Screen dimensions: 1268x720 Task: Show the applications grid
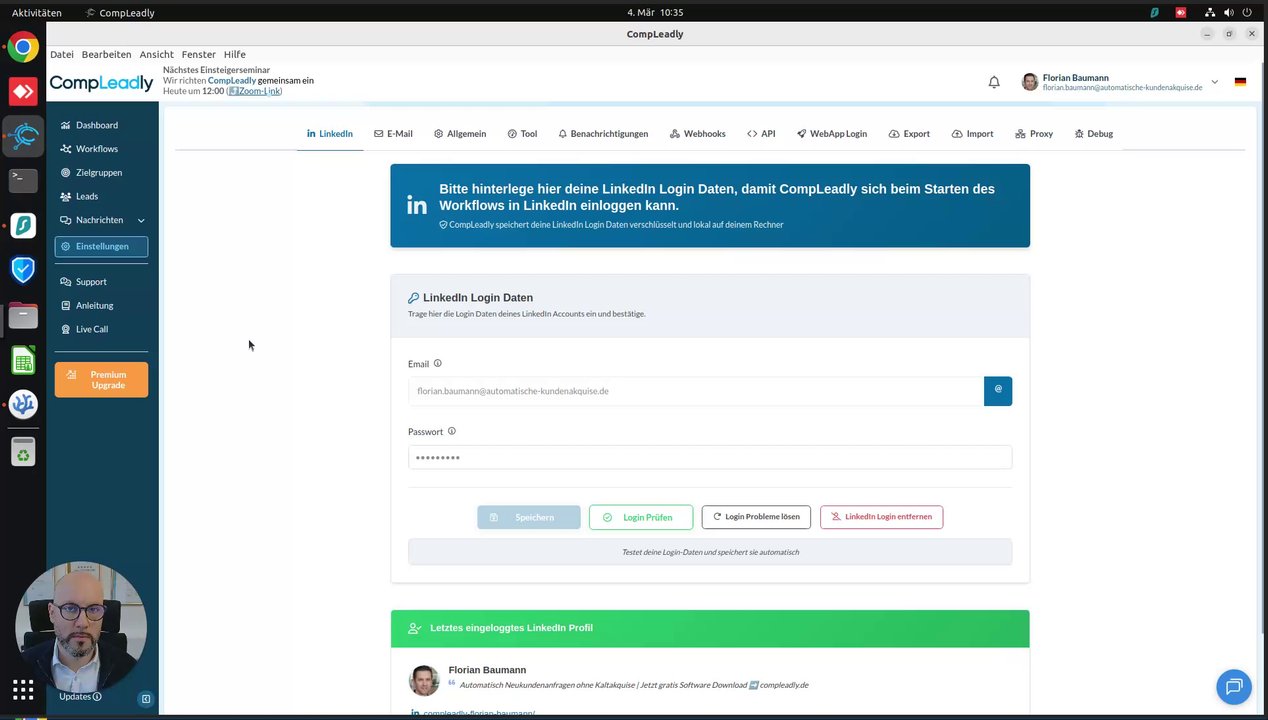[23, 689]
